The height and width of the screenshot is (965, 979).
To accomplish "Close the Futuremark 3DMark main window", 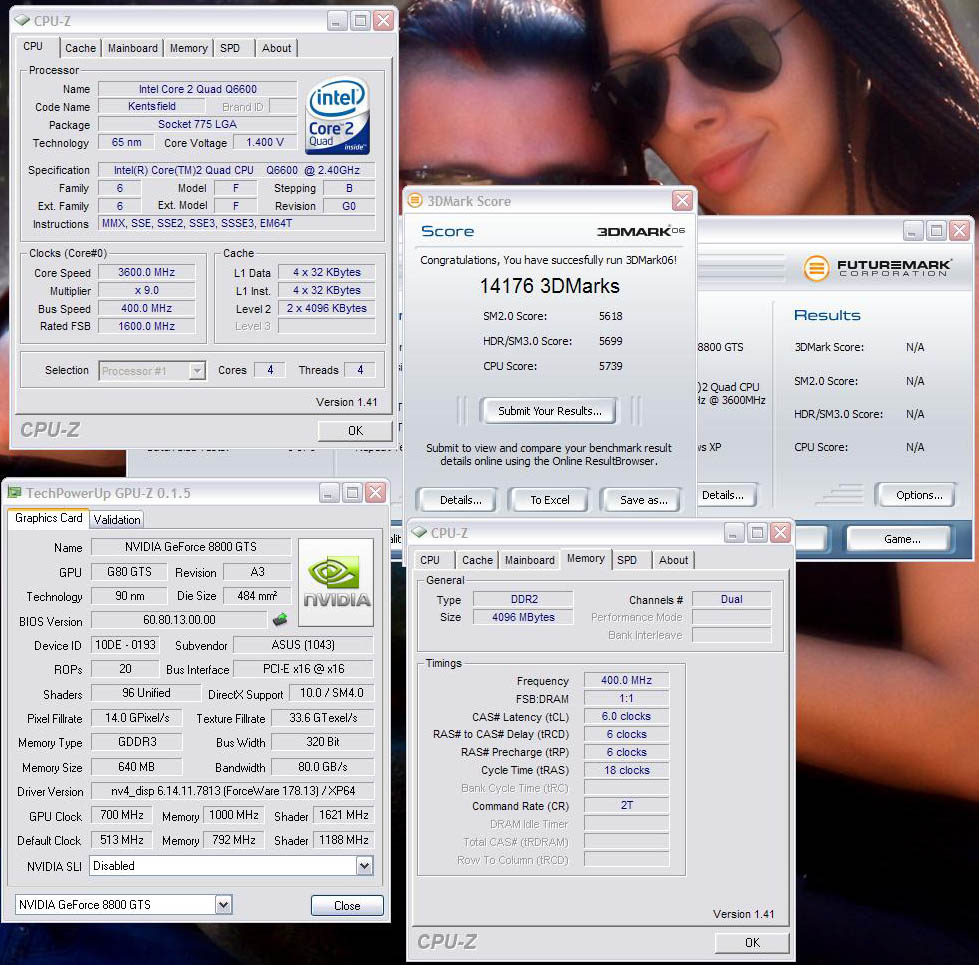I will (959, 232).
